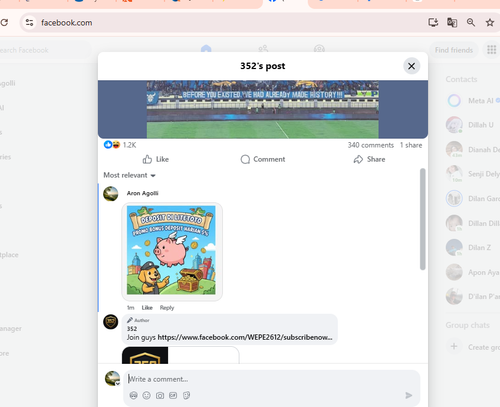Open Aron Agolli's profile name link
The height and width of the screenshot is (407, 500).
(142, 193)
